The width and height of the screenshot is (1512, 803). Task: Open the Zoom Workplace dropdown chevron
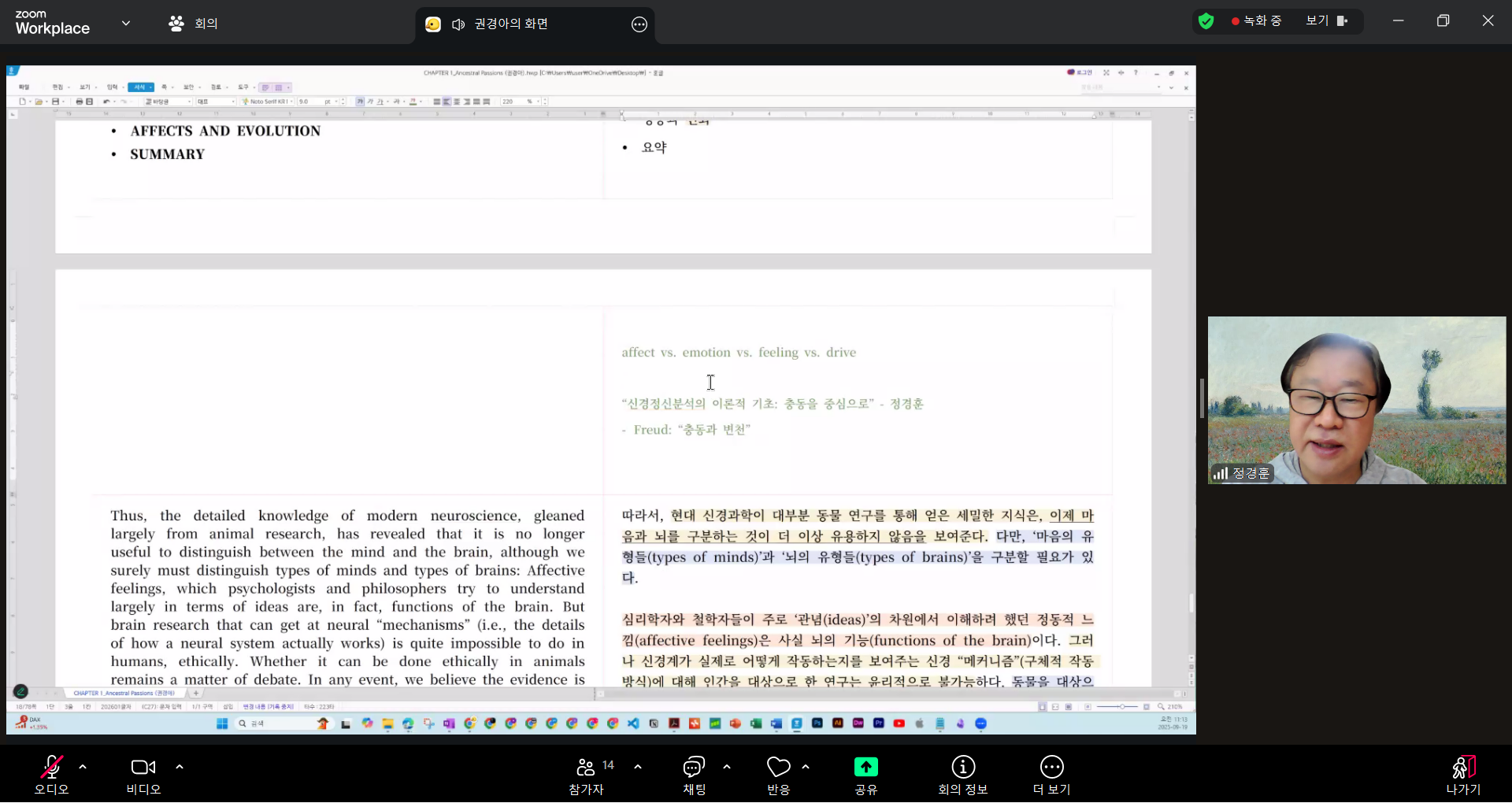pos(126,23)
